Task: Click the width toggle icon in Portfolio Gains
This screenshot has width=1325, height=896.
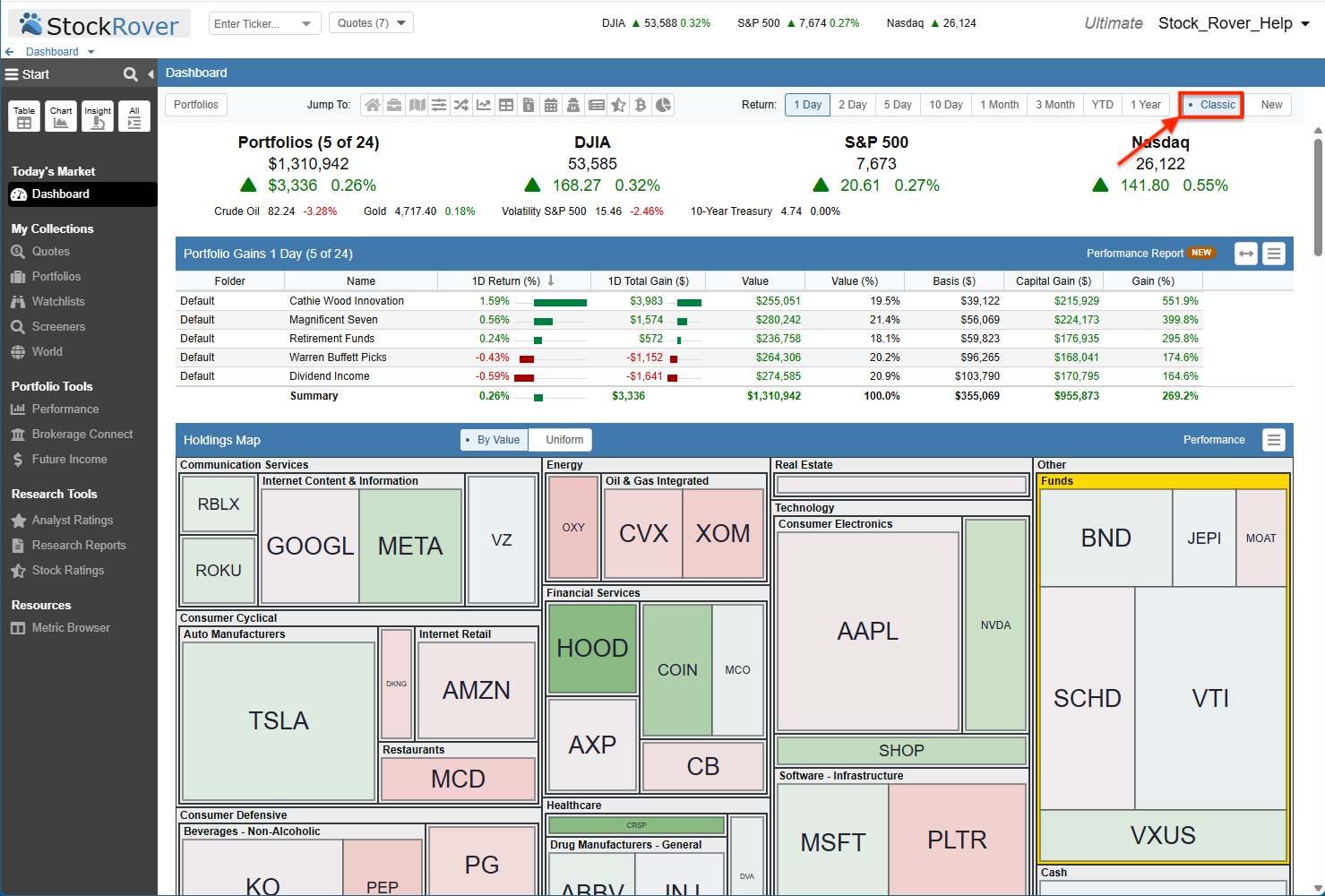Action: tap(1246, 254)
